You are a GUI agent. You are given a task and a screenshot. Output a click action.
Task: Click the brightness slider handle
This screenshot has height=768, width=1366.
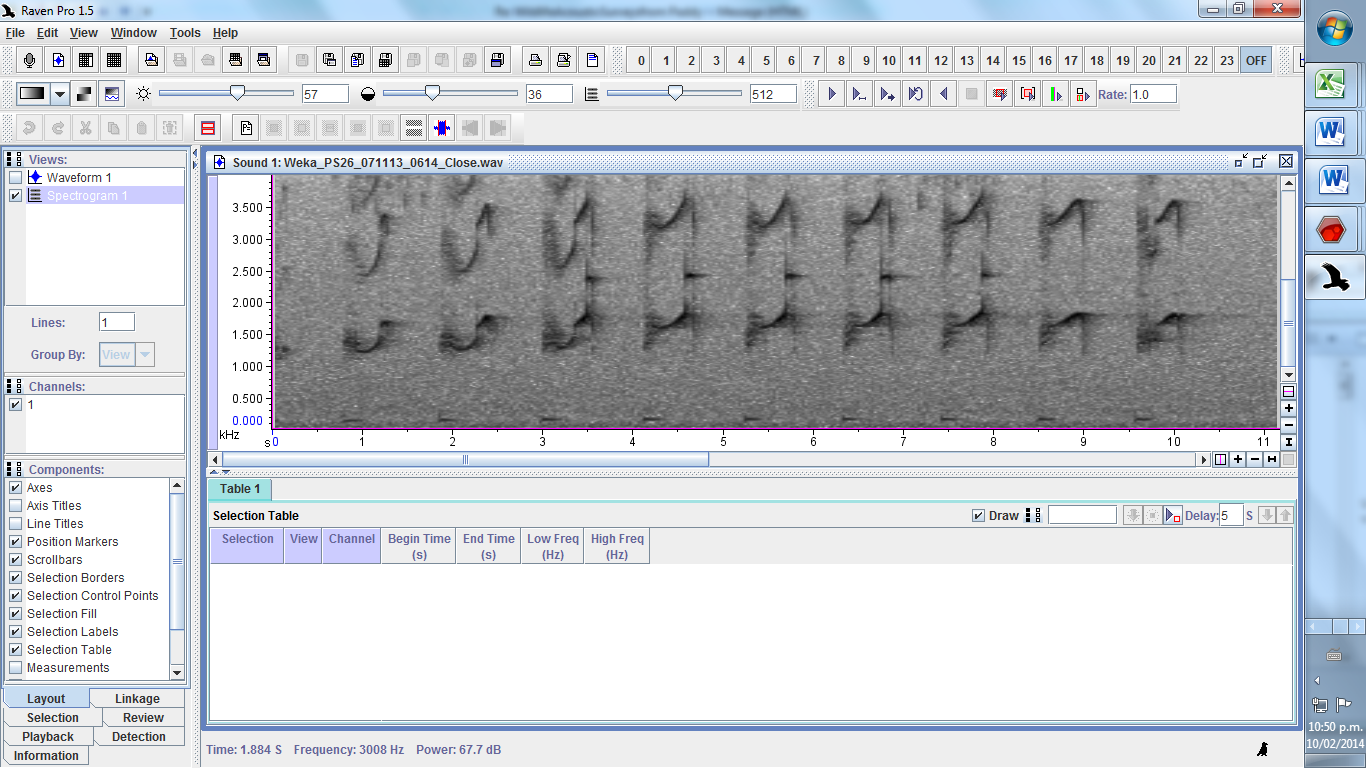click(237, 93)
